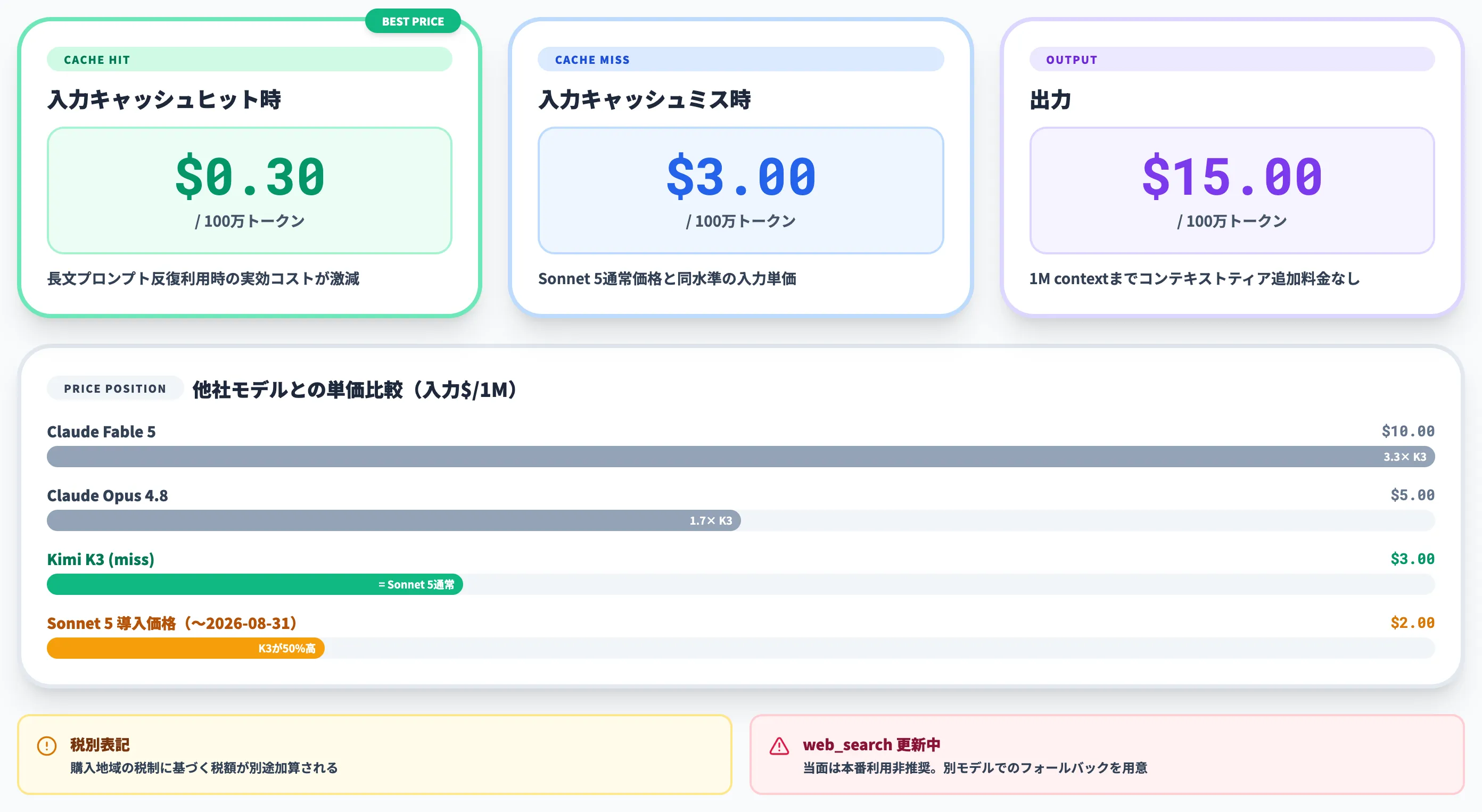Click the CACHE HIT label pill
The image size is (1482, 812).
(249, 59)
